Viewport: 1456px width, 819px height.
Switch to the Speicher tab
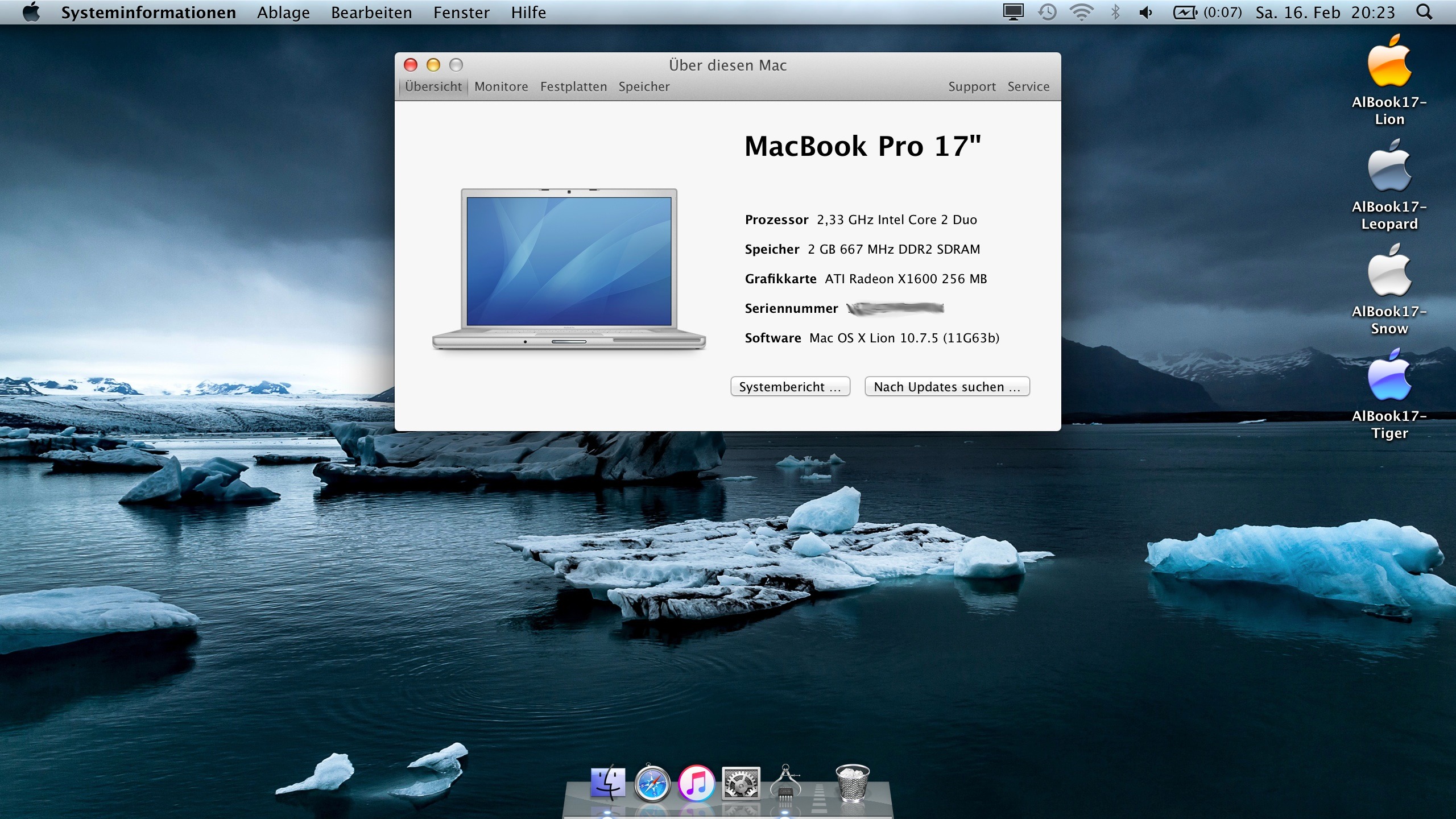[x=644, y=86]
